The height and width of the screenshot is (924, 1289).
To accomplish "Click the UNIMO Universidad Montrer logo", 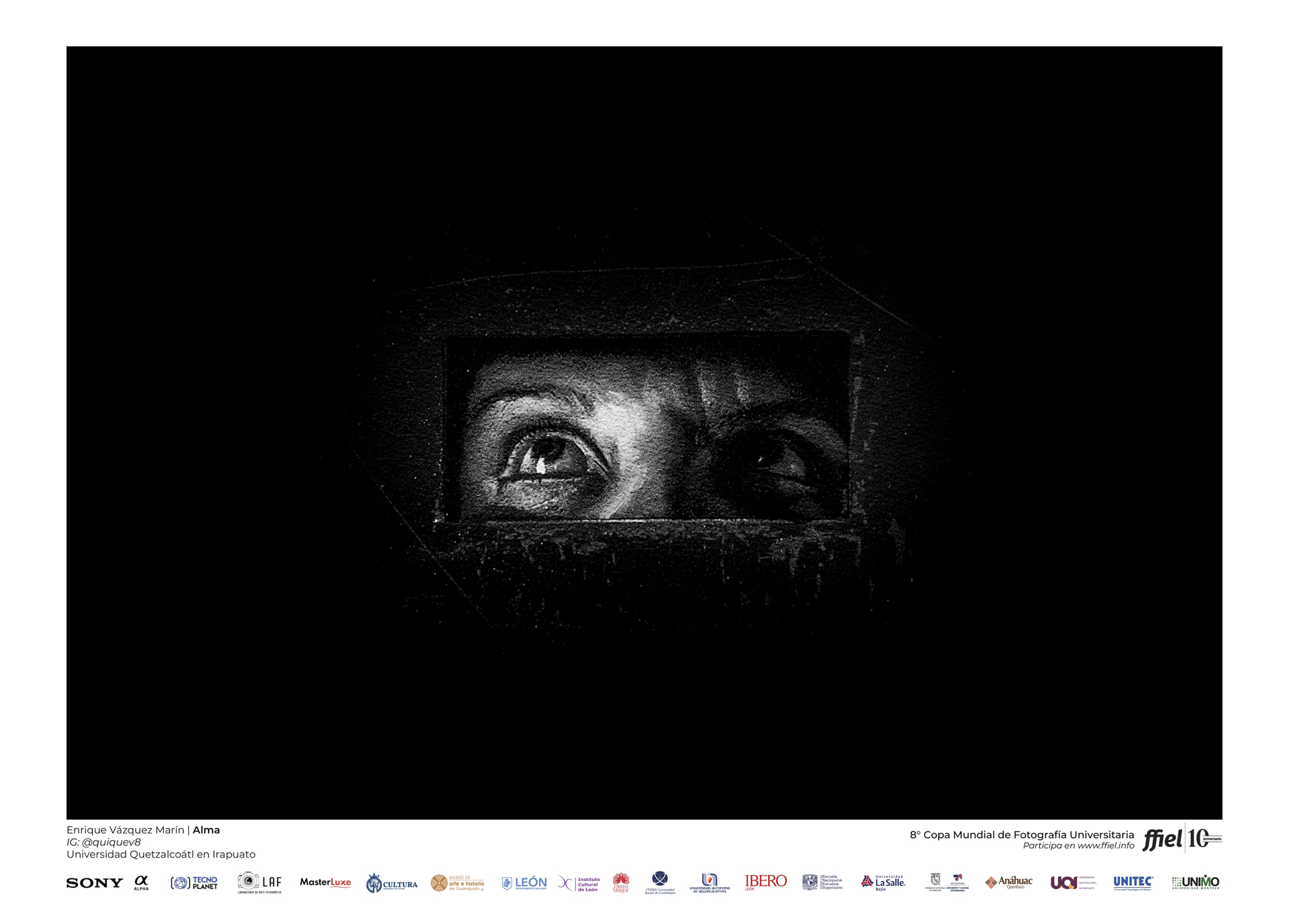I will 1196,883.
